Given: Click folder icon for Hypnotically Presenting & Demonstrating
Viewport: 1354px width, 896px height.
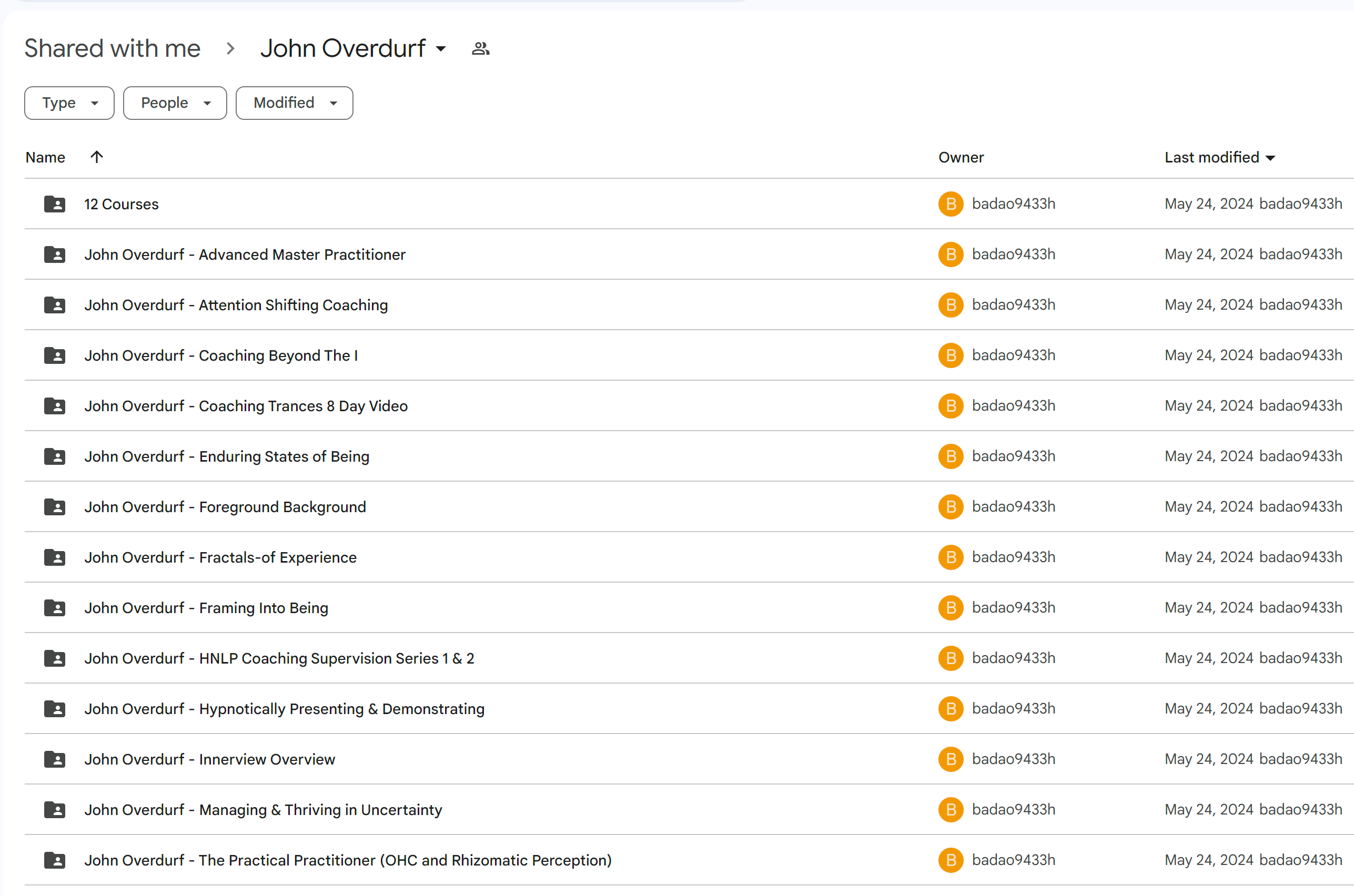Looking at the screenshot, I should tap(55, 709).
